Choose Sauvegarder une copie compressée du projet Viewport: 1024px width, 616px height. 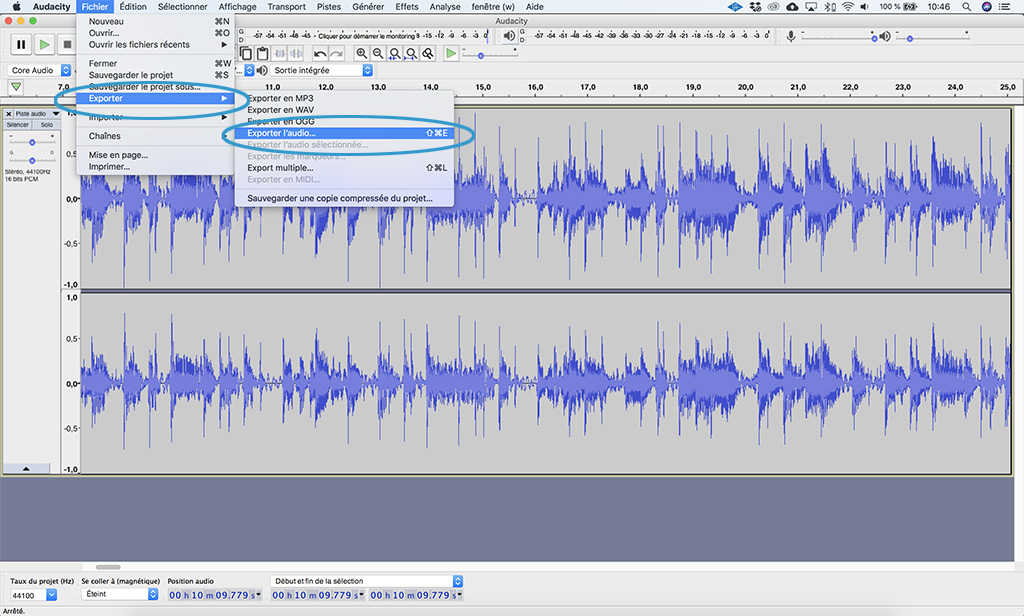[344, 198]
